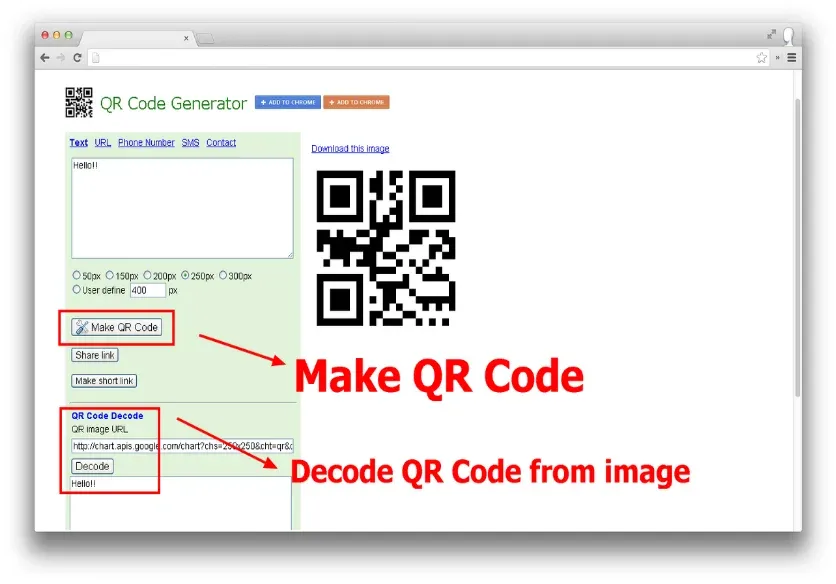Viewport: 836px width, 584px height.
Task: Open the Chrome hamburger menu
Action: point(792,58)
